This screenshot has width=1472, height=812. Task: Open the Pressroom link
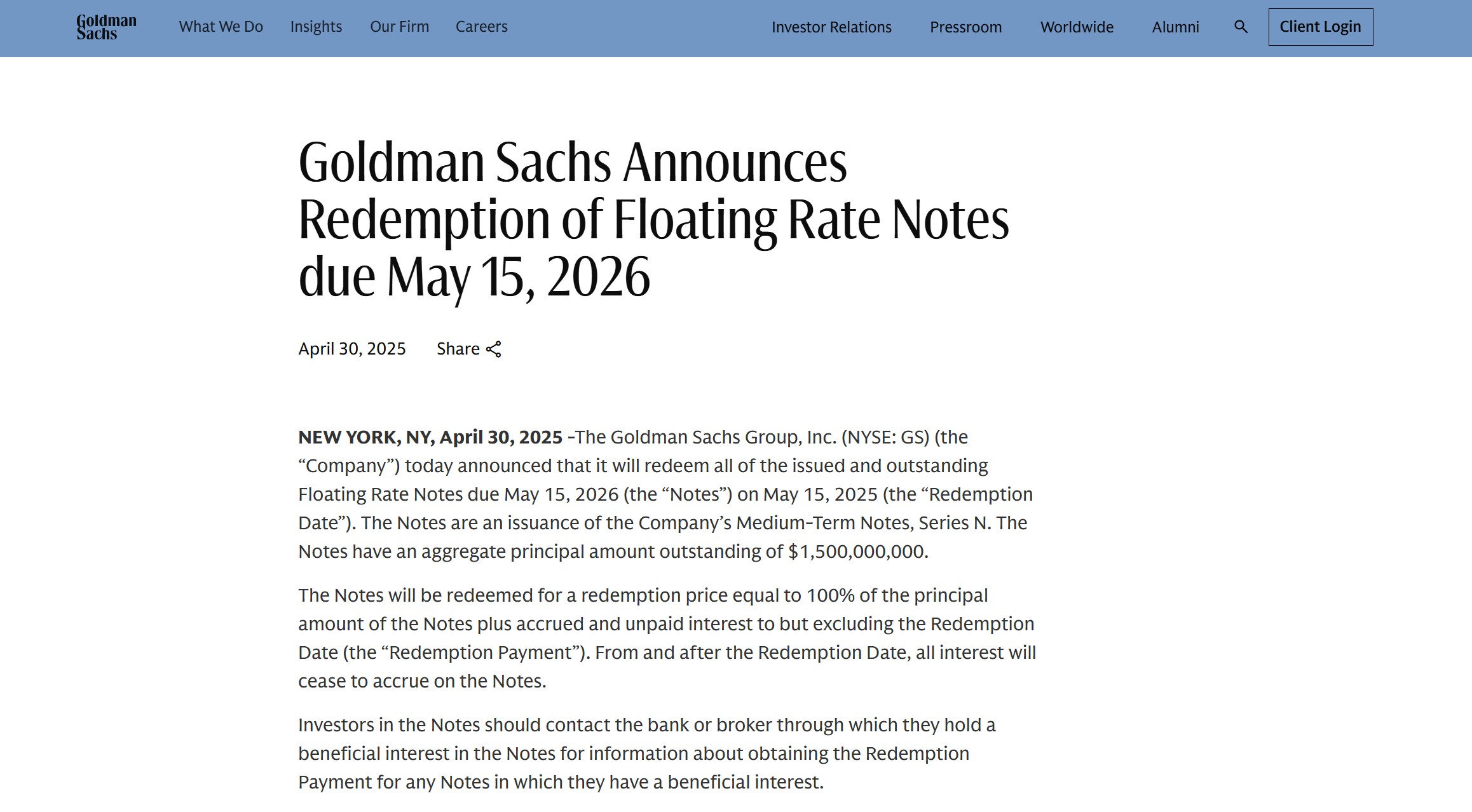[x=965, y=27]
